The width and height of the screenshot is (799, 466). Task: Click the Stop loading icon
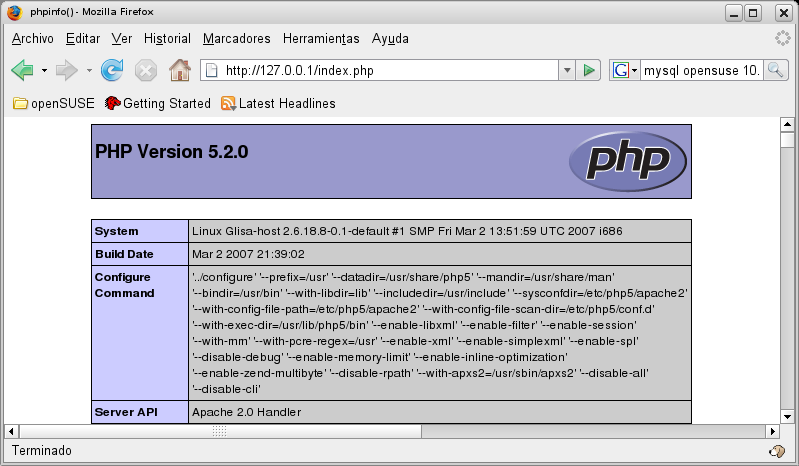coord(146,70)
